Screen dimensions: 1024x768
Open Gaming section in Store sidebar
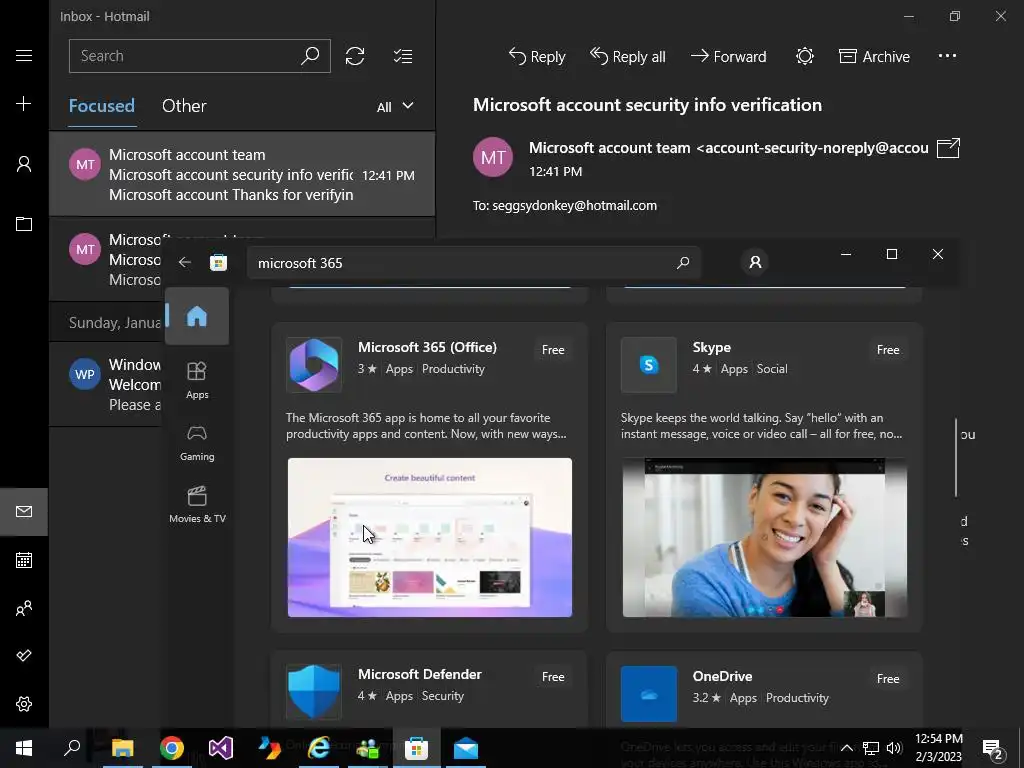pos(197,443)
